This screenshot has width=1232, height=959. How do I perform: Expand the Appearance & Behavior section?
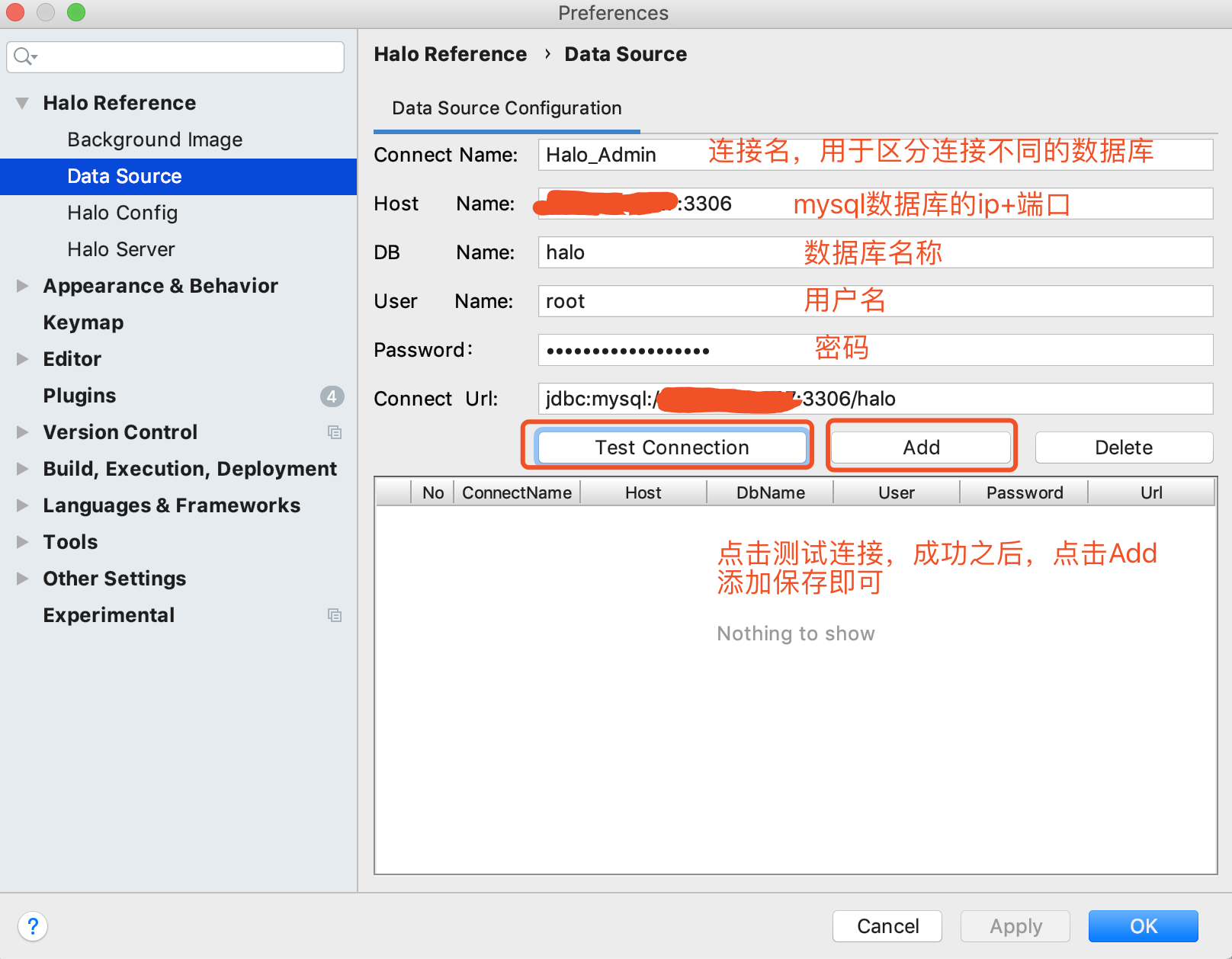click(22, 286)
